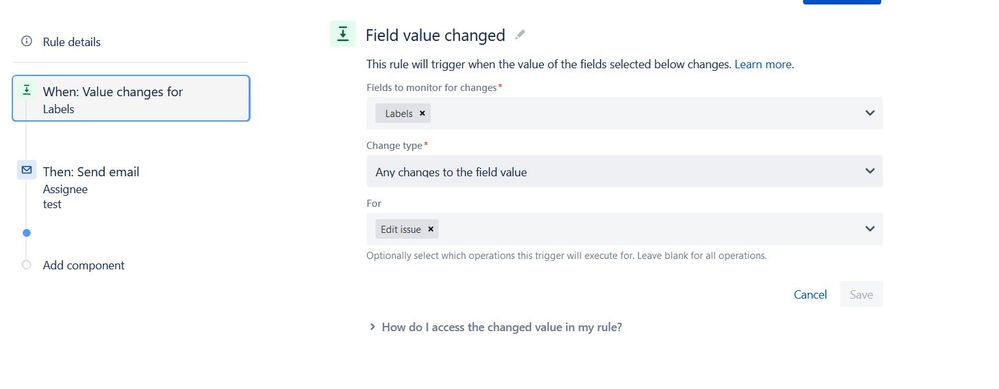Image resolution: width=999 pixels, height=389 pixels.
Task: Click the green Field value changed trigger icon
Action: click(x=343, y=34)
